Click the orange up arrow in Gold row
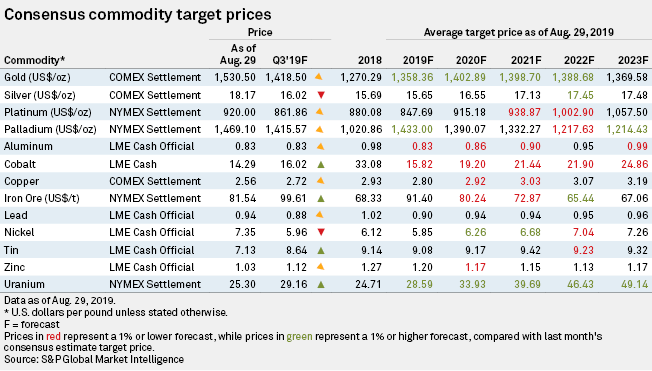The height and width of the screenshot is (371, 652). [319, 77]
